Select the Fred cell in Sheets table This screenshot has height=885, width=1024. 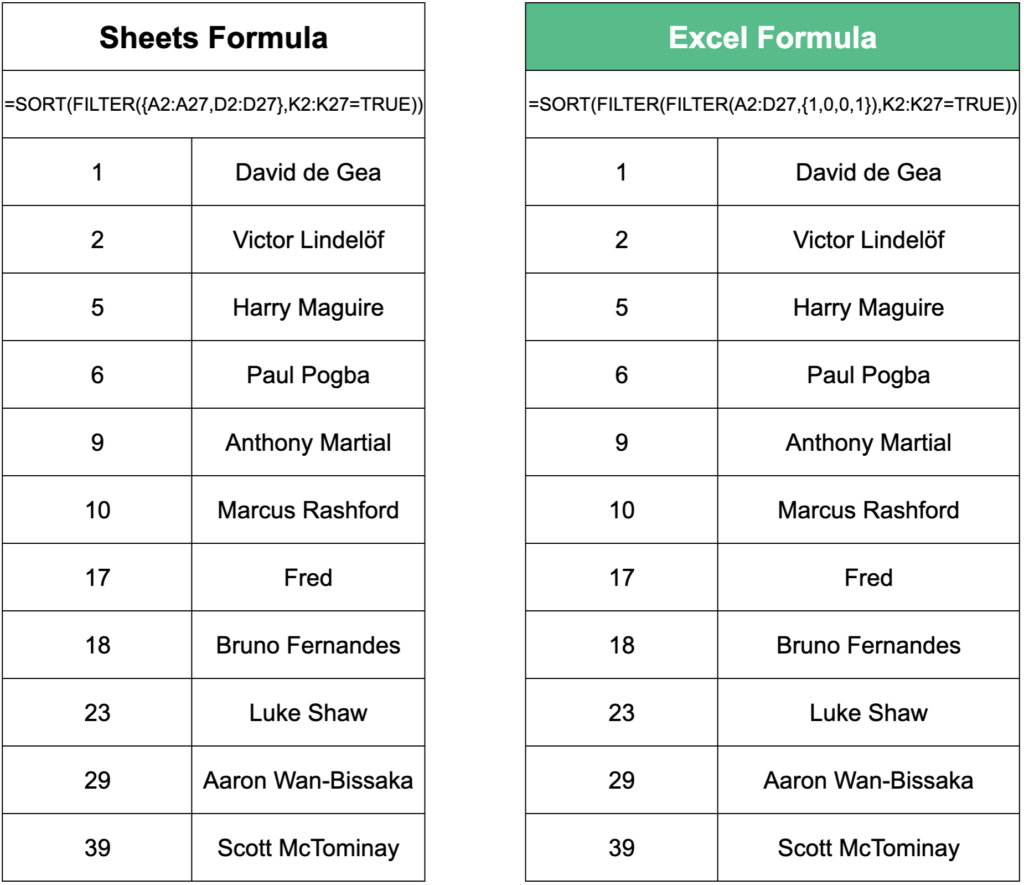[308, 577]
